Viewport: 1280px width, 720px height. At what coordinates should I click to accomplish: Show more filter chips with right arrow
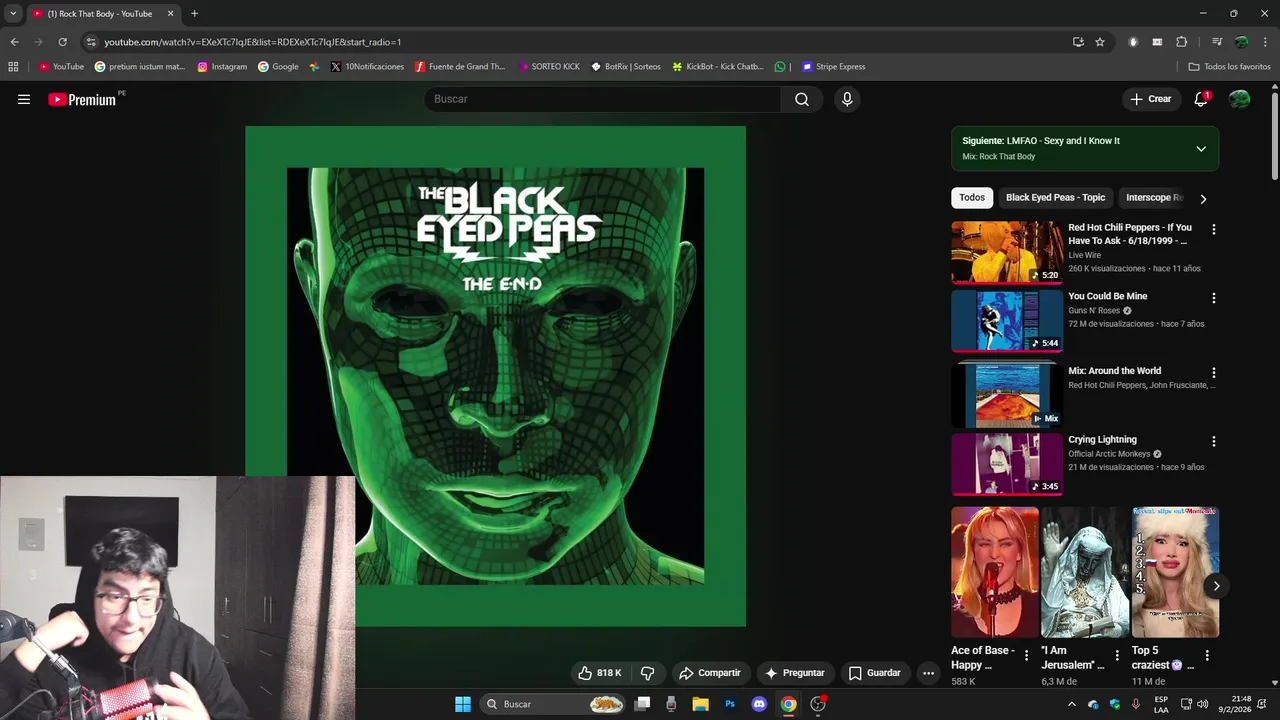(x=1203, y=198)
